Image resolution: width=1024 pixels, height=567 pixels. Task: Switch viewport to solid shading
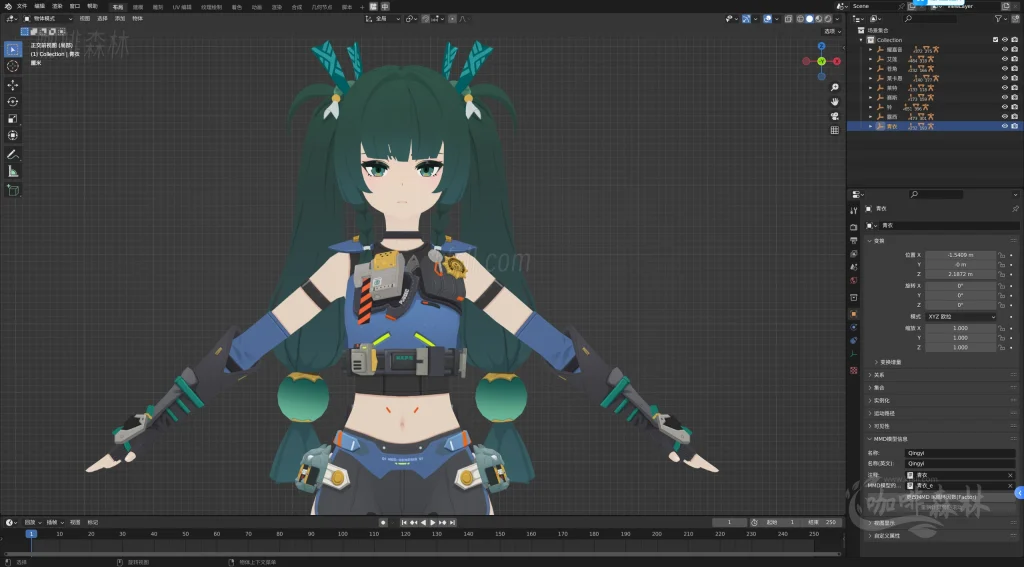coord(809,19)
